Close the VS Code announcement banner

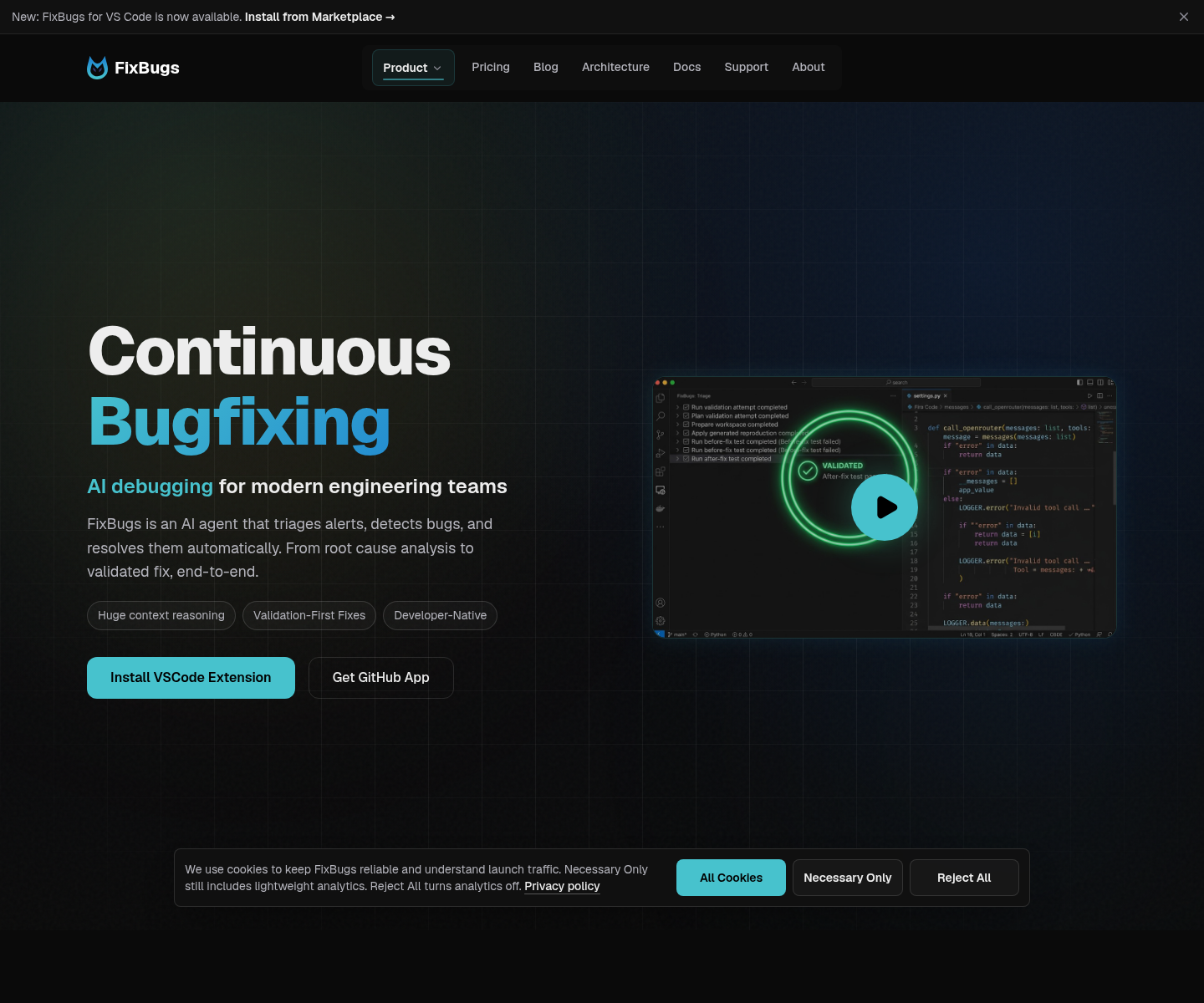click(1184, 17)
